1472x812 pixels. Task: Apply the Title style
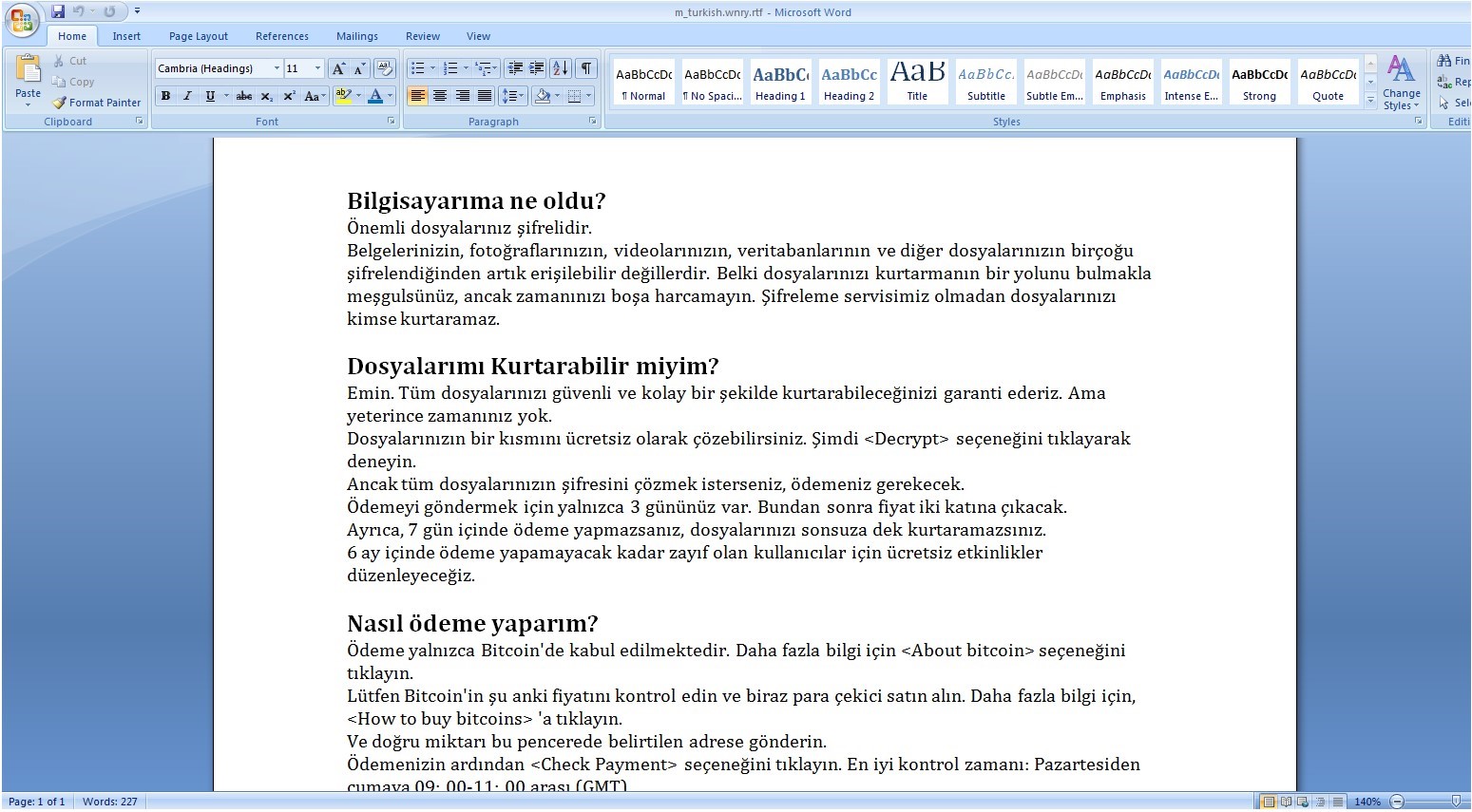pos(917,82)
